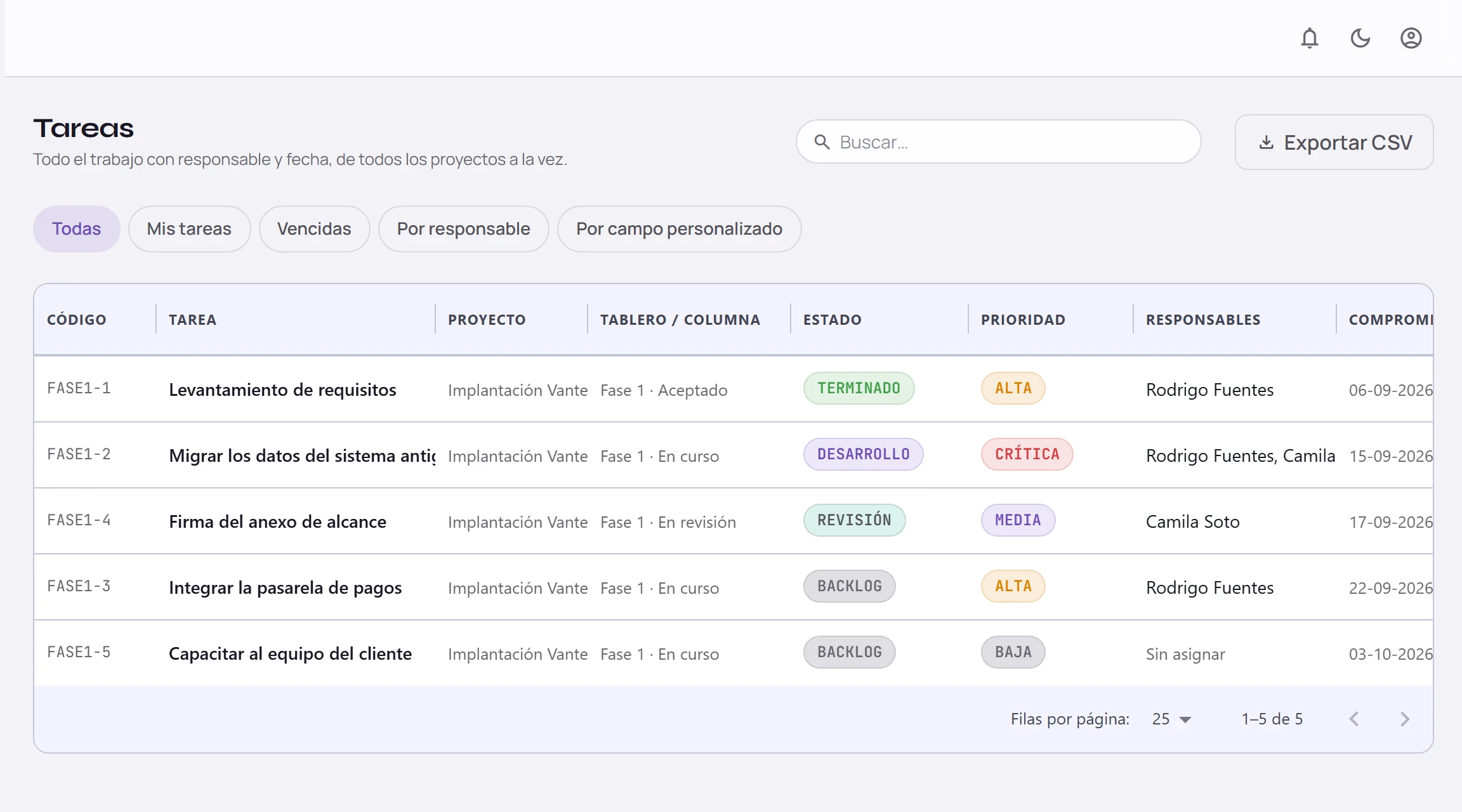The width and height of the screenshot is (1462, 812).
Task: Click the date 22-09-2026
Action: (x=1390, y=588)
